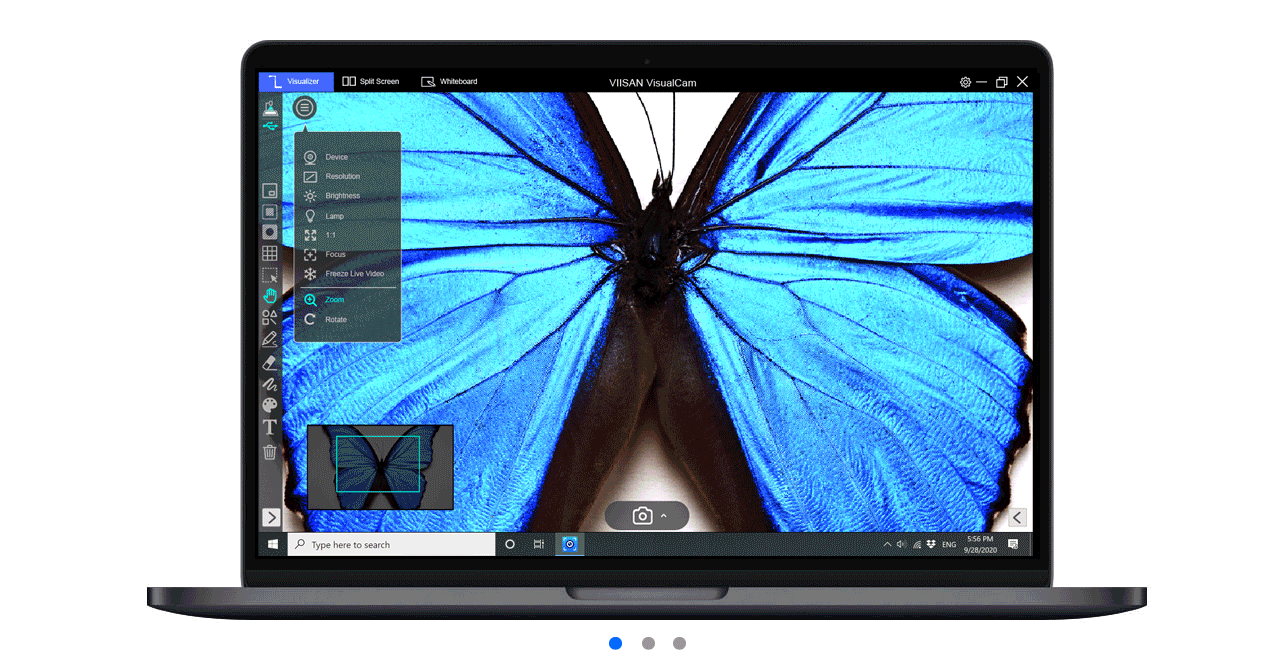Open the color palette tool
1280x669 pixels.
pos(270,405)
